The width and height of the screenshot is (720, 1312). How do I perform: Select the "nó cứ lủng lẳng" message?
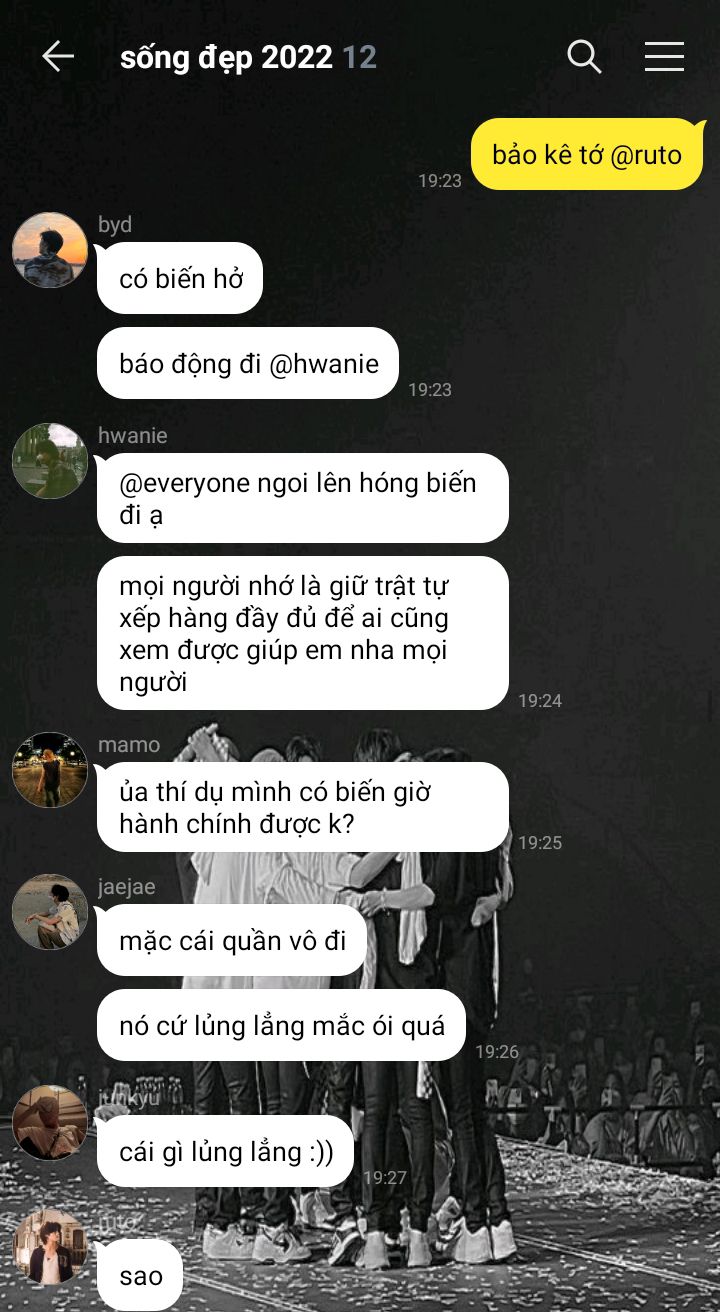281,1025
